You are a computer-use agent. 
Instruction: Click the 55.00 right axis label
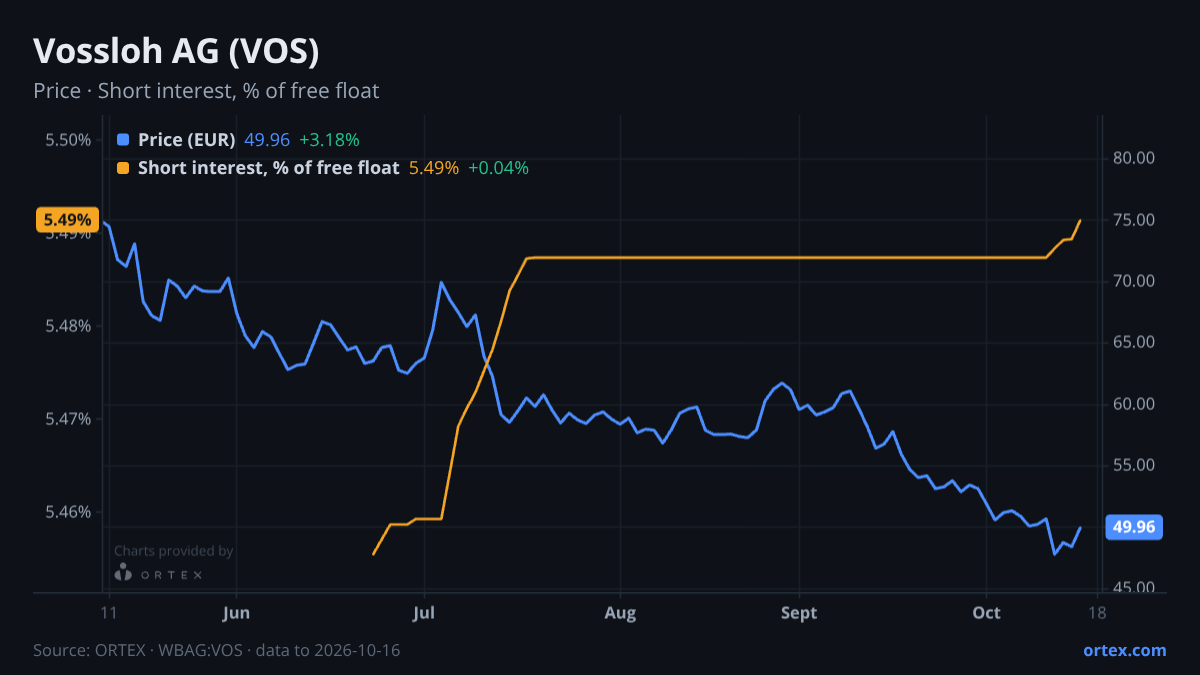pos(1133,466)
